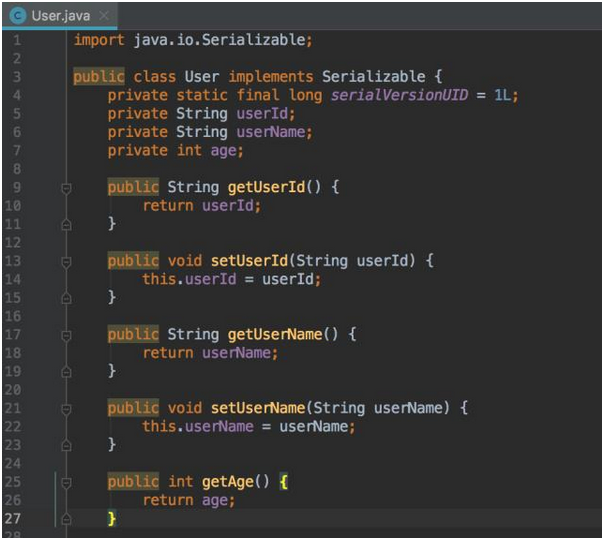Viewport: 602px width, 538px height.
Task: Collapse setUserName method at line 21
Action: [66, 409]
